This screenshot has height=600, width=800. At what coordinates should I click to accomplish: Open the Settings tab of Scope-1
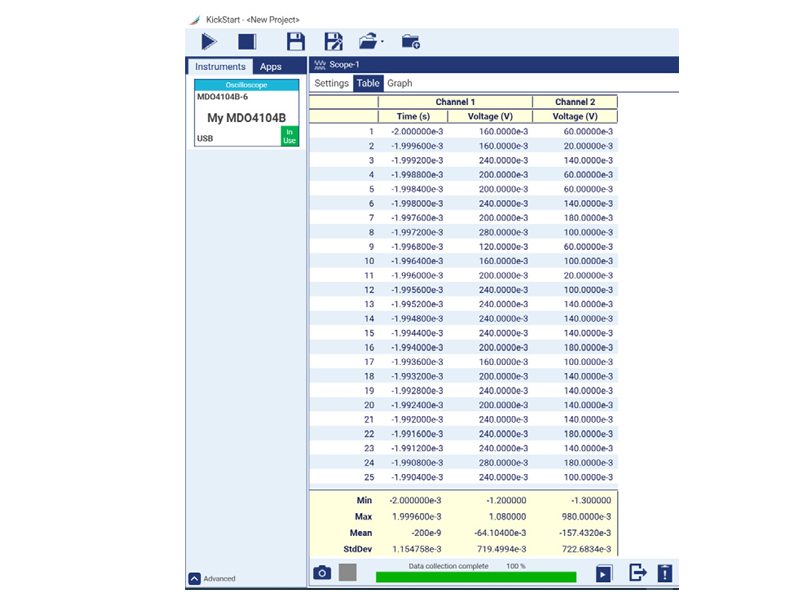pos(331,83)
